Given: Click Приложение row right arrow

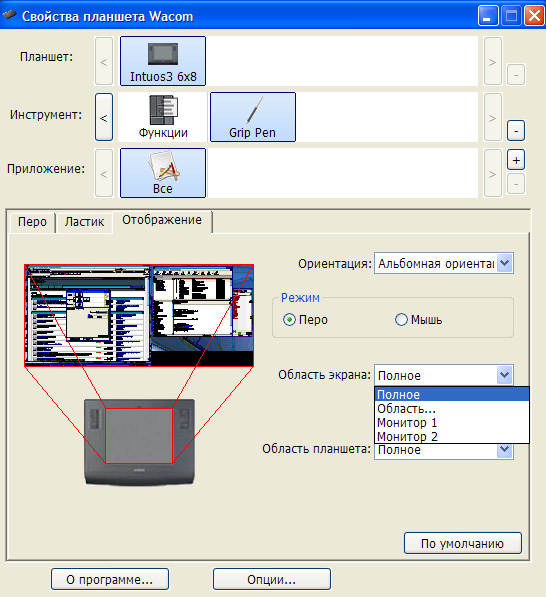Looking at the screenshot, I should click(x=493, y=173).
